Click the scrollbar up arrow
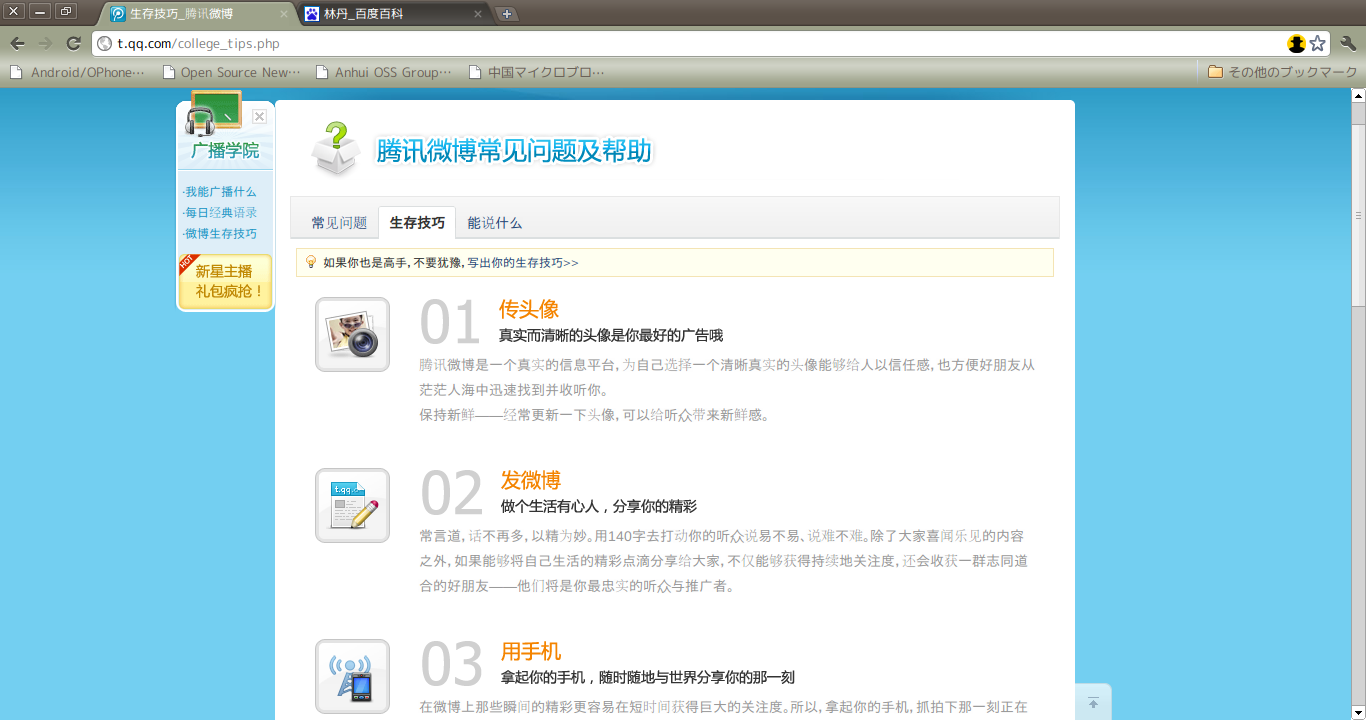Image resolution: width=1366 pixels, height=720 pixels. pos(1358,96)
